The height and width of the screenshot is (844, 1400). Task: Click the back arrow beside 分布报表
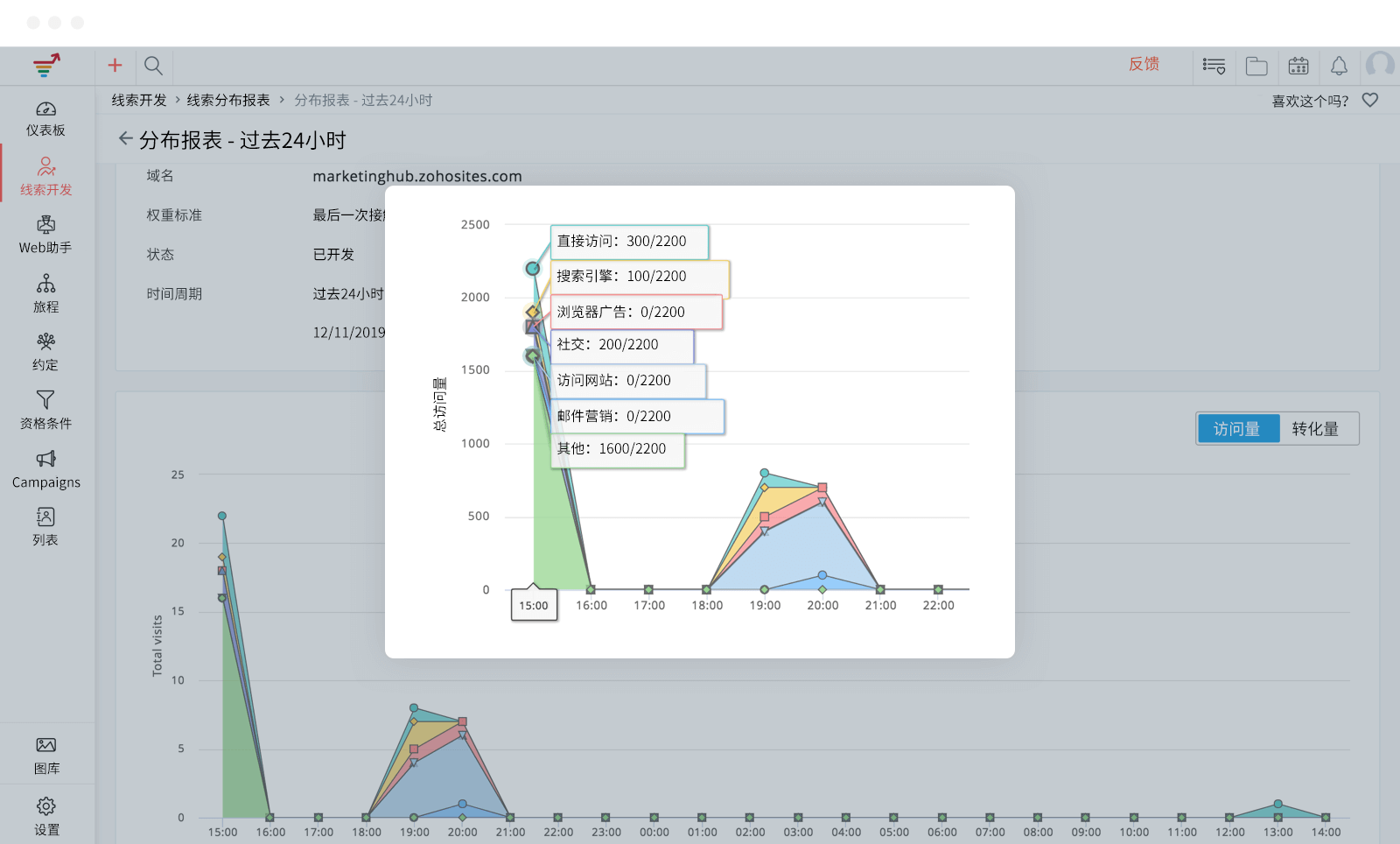tap(125, 138)
